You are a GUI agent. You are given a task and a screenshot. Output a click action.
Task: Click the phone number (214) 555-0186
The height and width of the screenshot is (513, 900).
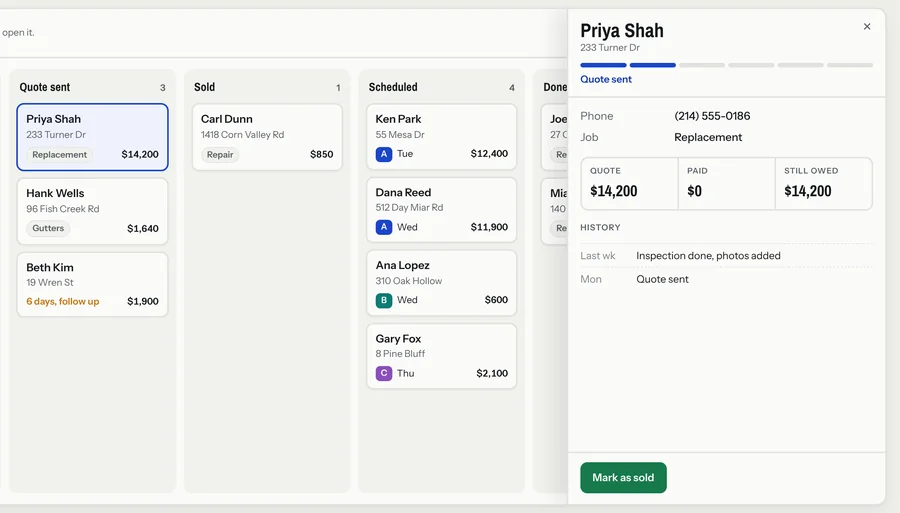[x=712, y=116]
